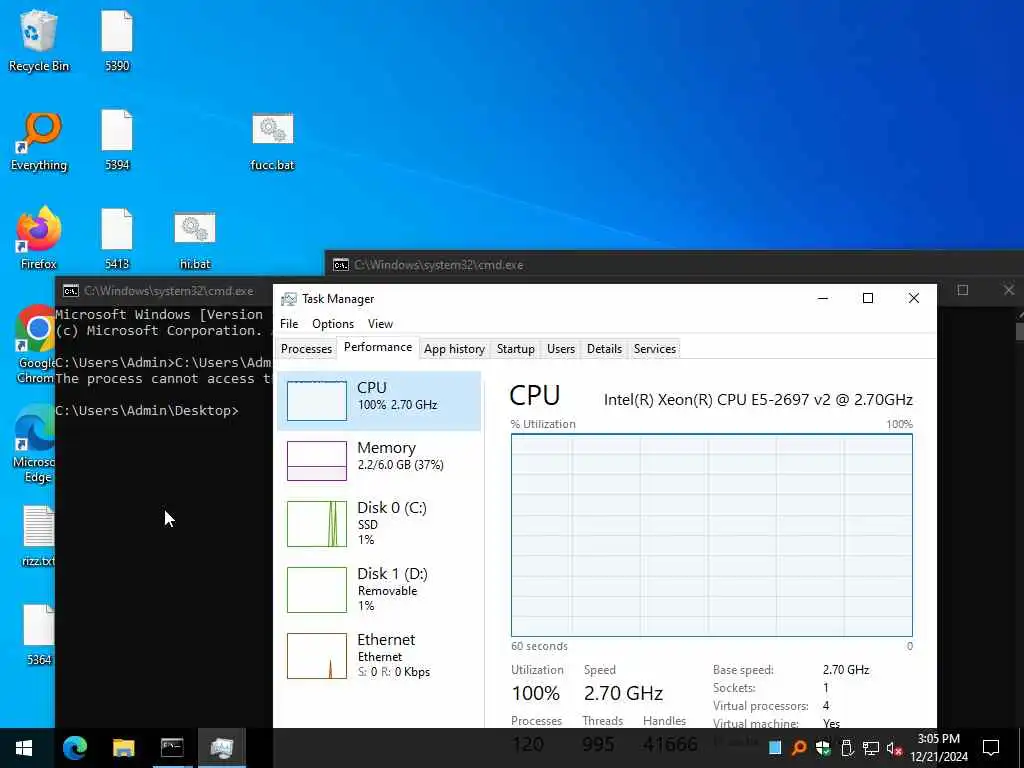Click the Virtual processors value 4
The width and height of the screenshot is (1024, 768).
coord(826,705)
